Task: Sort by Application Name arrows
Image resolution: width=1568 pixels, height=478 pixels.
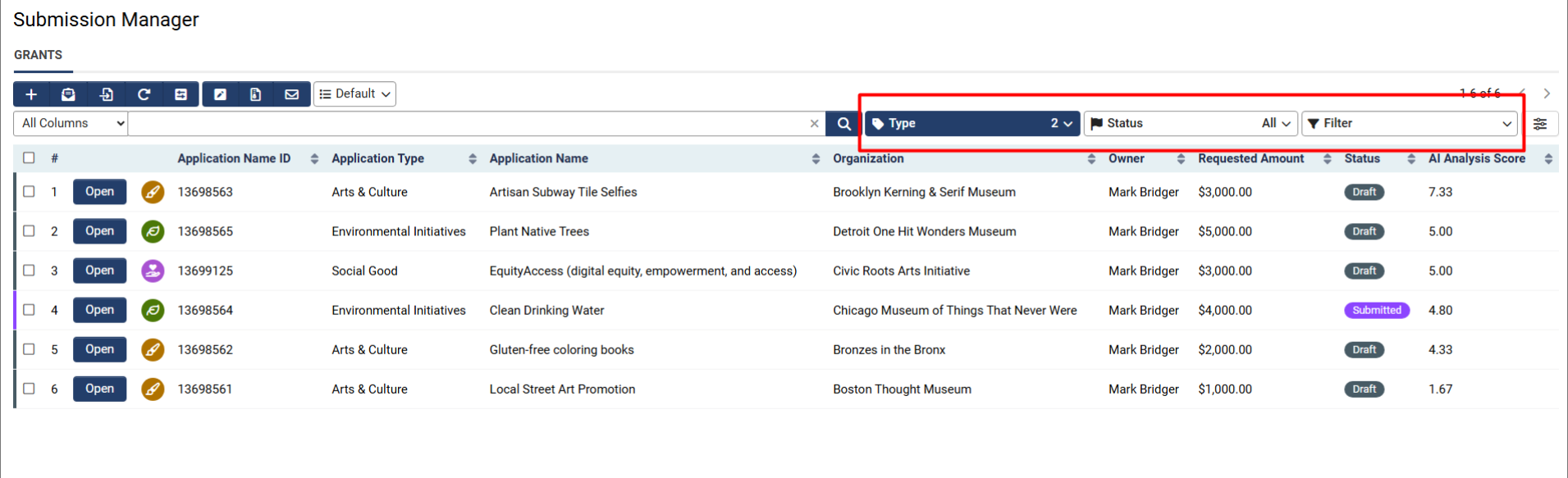Action: tap(816, 159)
